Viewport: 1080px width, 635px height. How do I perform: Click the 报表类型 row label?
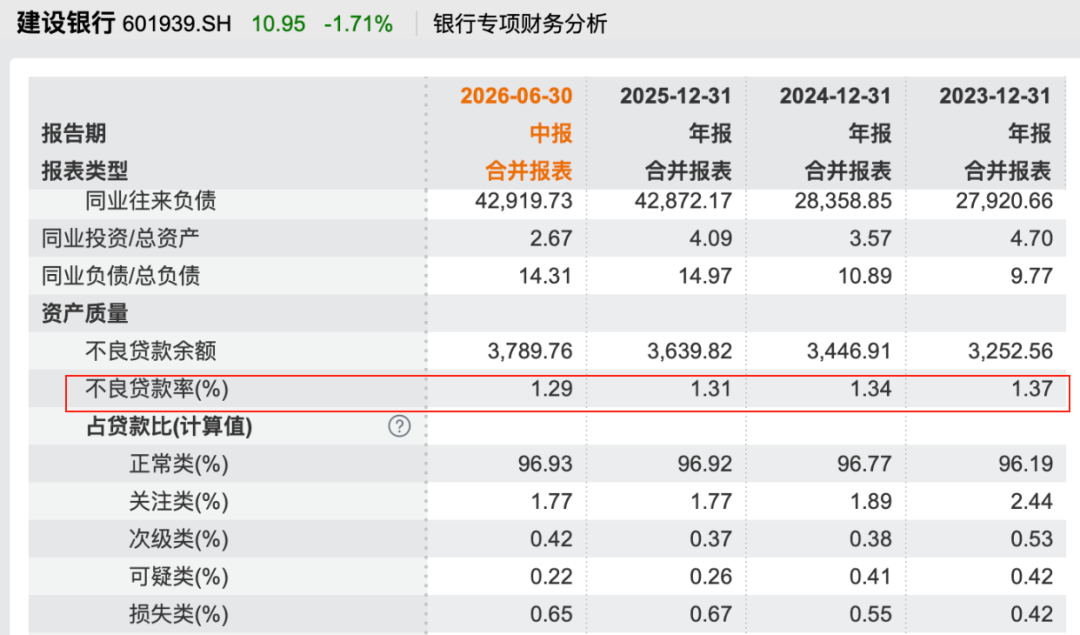(x=85, y=170)
